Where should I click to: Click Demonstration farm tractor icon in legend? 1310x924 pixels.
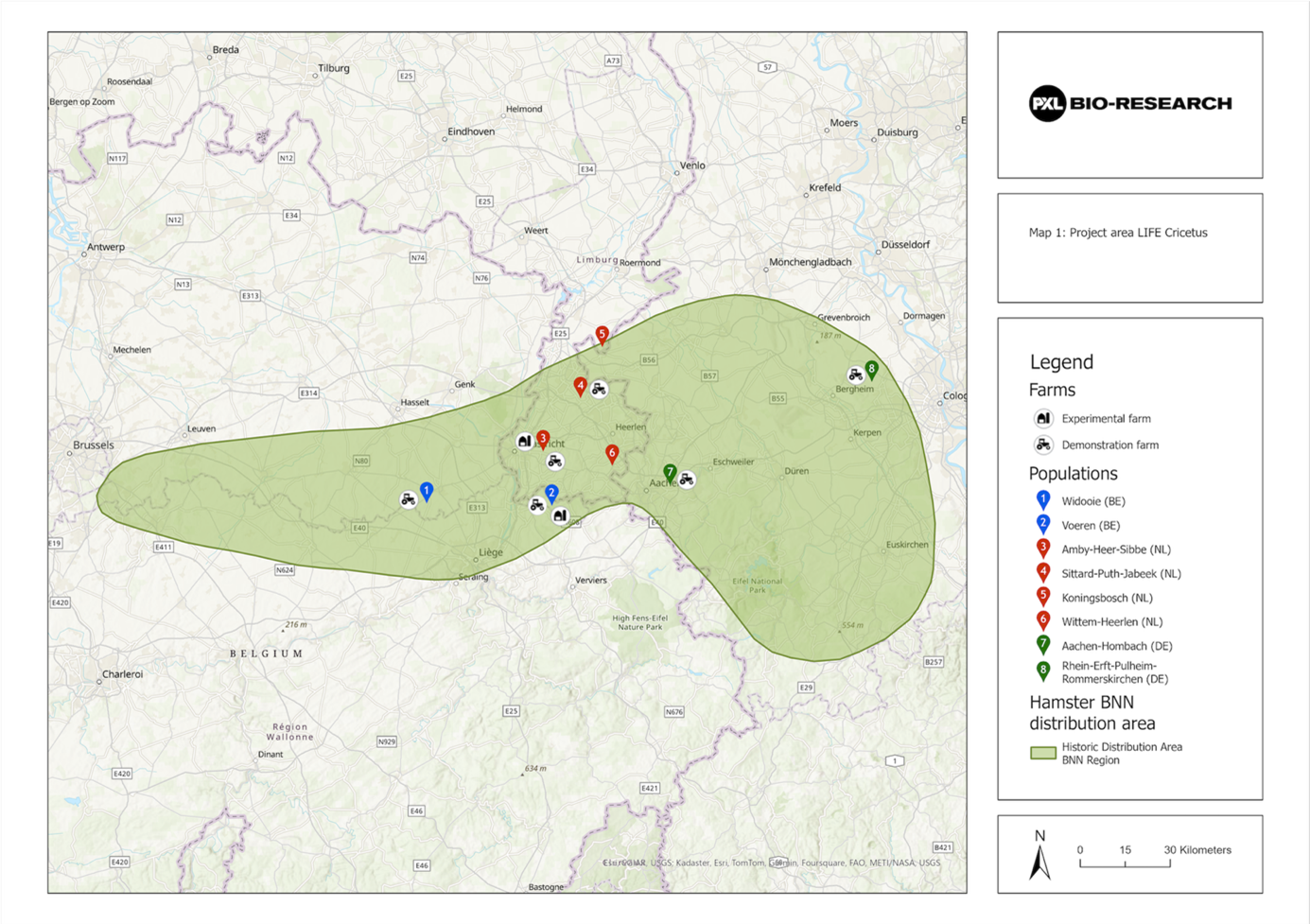point(1043,445)
